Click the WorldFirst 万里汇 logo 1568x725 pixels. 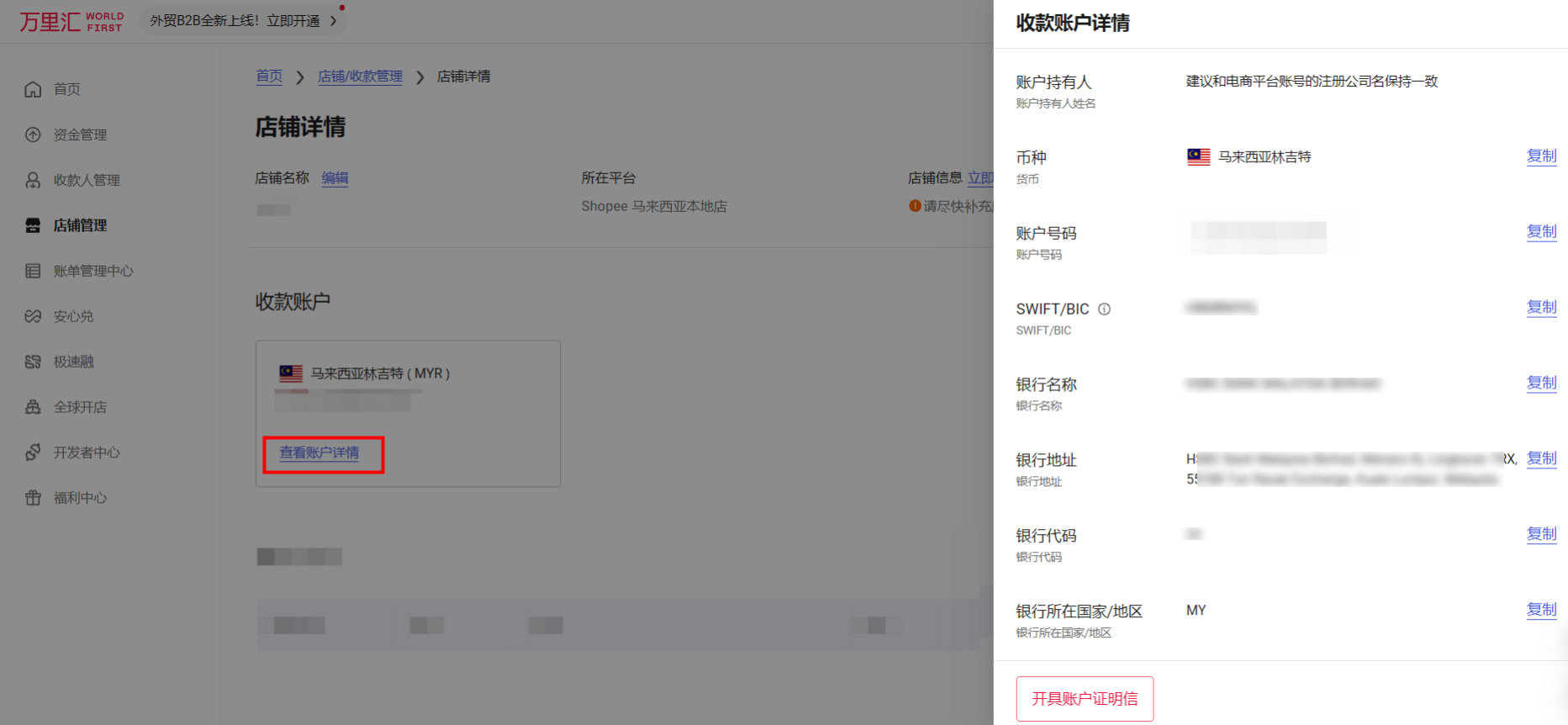(71, 21)
